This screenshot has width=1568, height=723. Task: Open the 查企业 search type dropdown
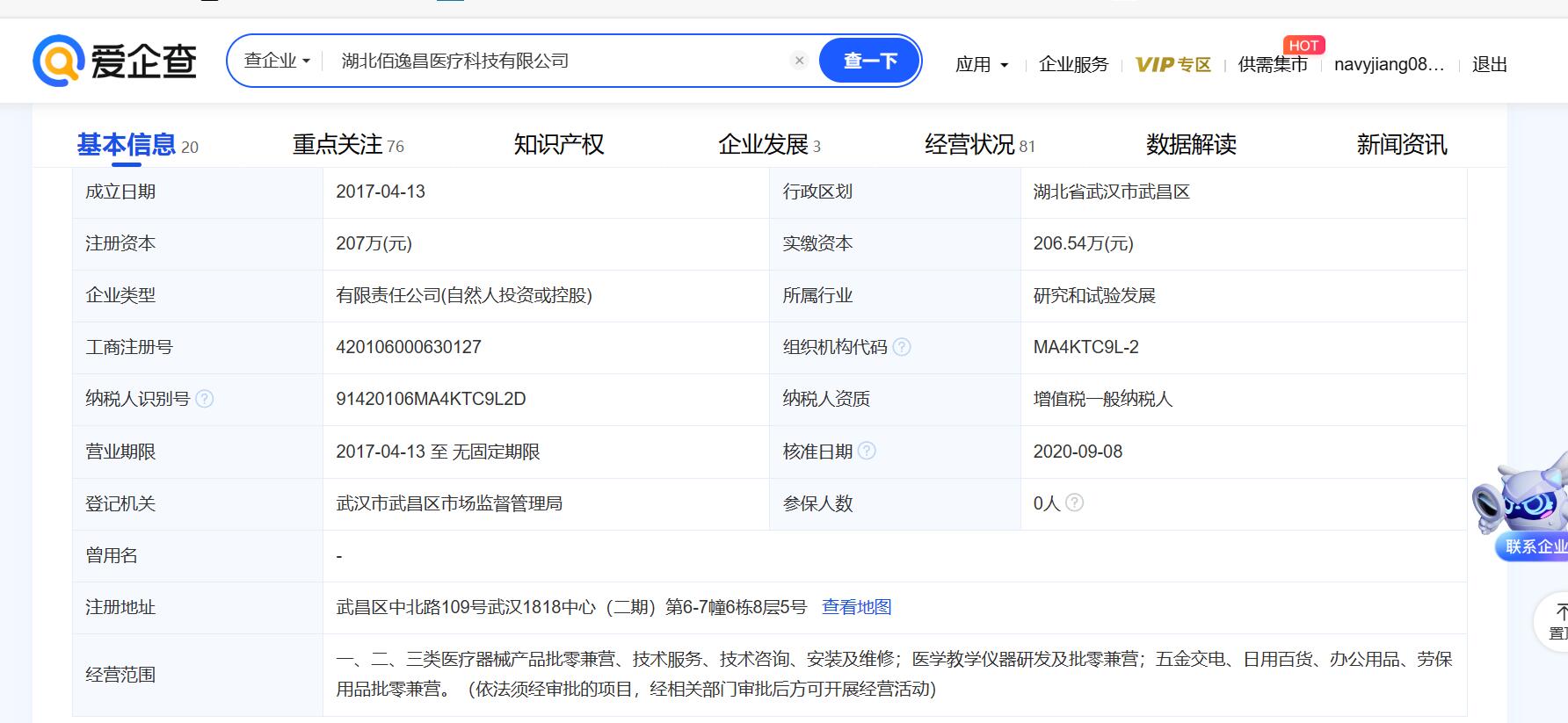(277, 61)
